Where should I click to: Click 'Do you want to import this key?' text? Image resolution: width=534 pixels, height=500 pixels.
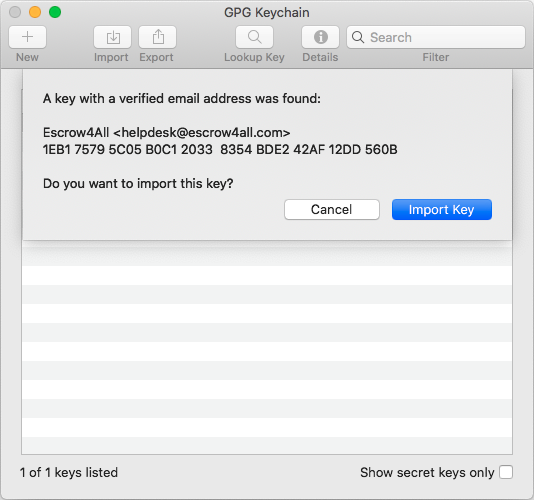(138, 184)
